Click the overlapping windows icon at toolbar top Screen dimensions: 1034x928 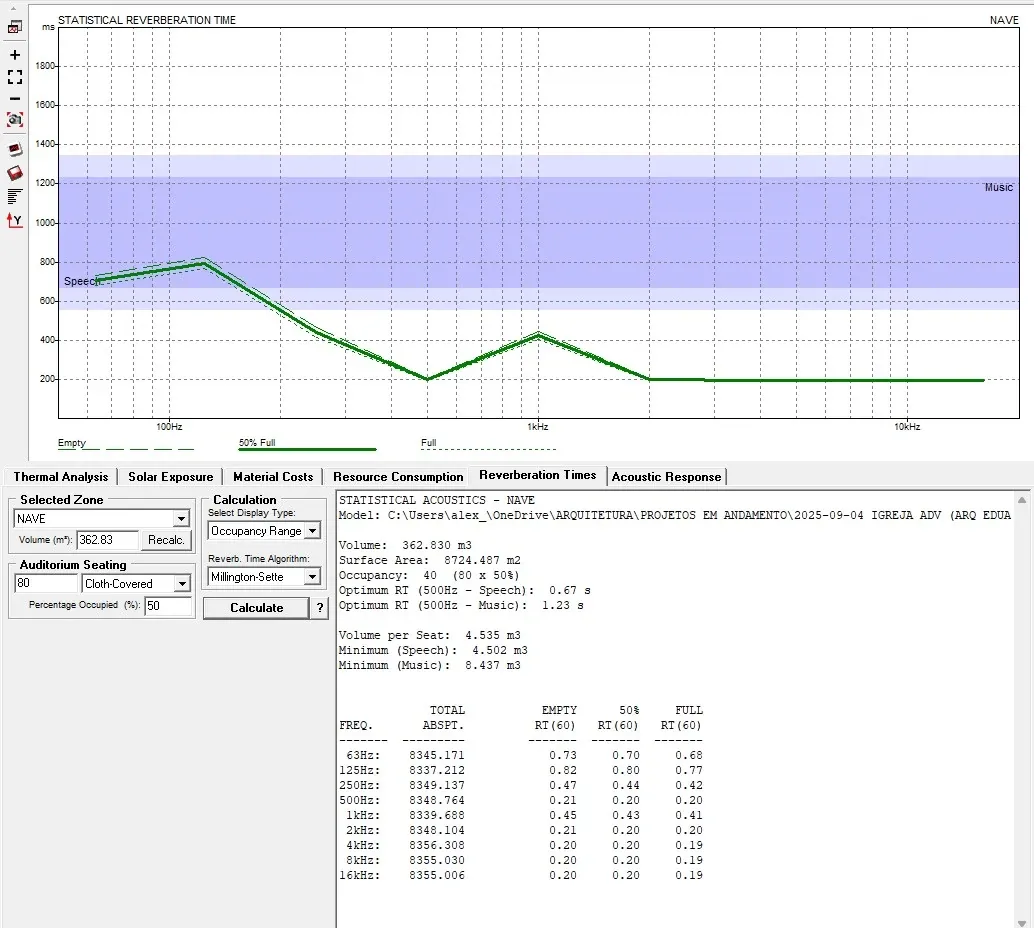15,27
